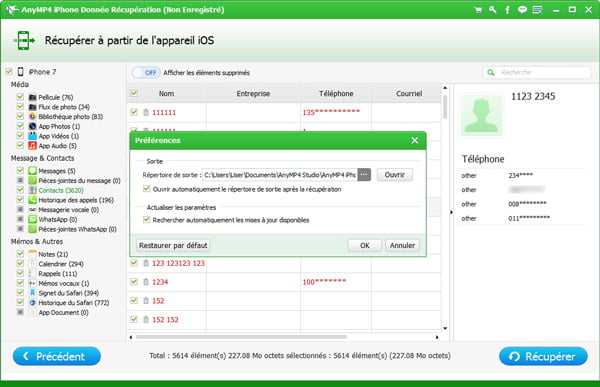Select the Contacts (3620) category
The width and height of the screenshot is (600, 387).
(61, 190)
